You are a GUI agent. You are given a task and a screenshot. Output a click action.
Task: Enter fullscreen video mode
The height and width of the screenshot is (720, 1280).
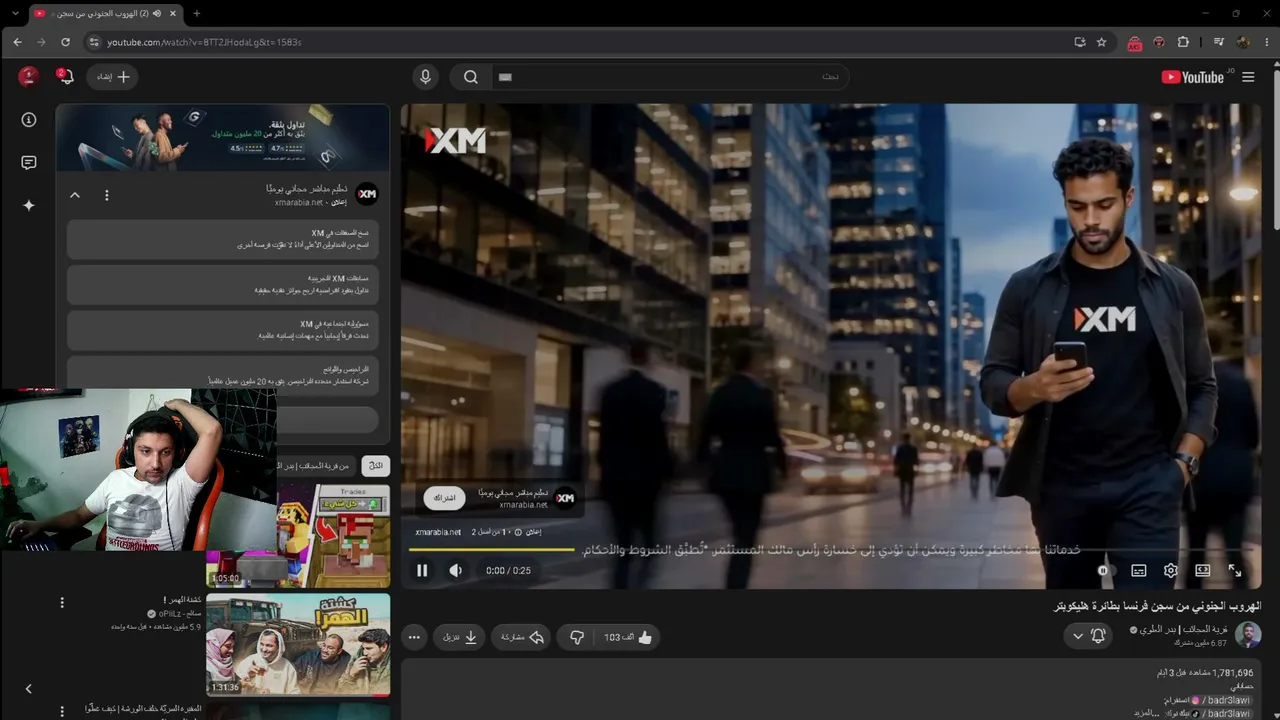pyautogui.click(x=1235, y=570)
